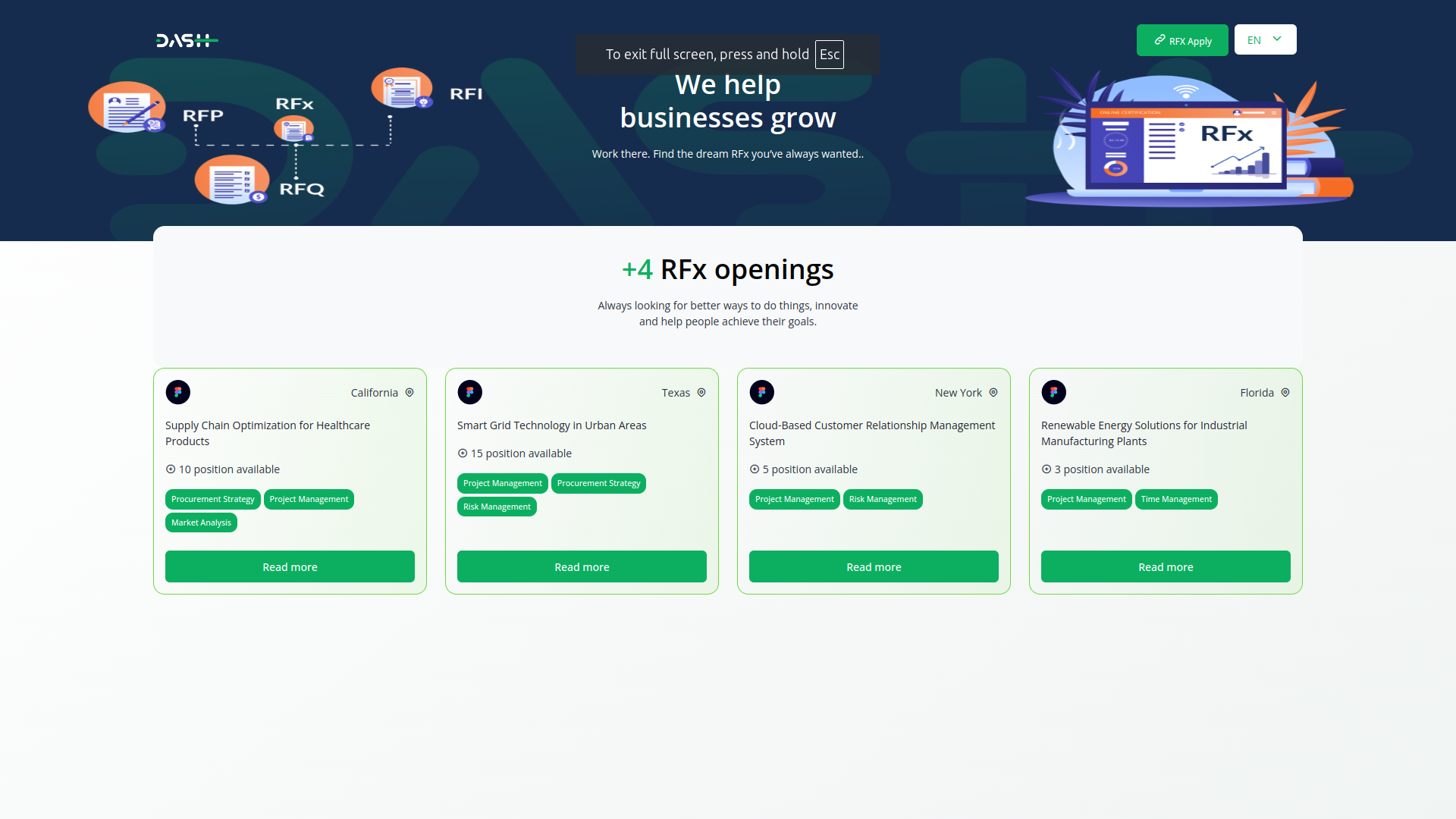Screen dimensions: 1456x819
Task: Click the Figma logo on New York card
Action: pos(762,392)
